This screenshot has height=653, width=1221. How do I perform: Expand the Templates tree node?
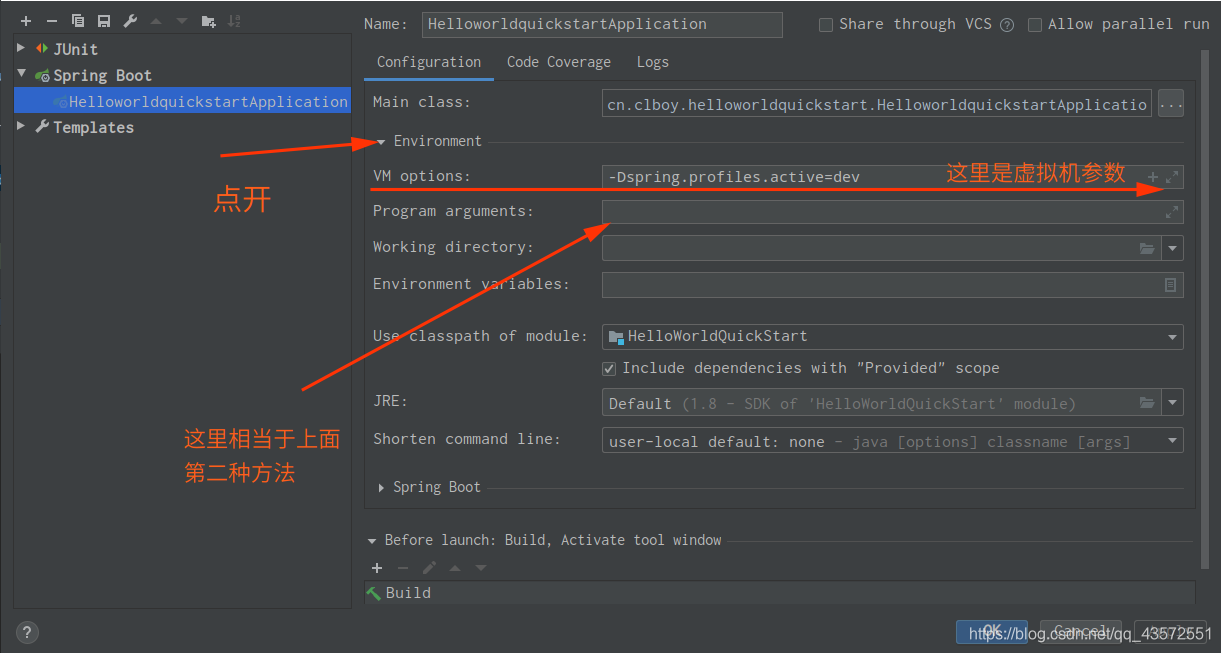pos(22,126)
